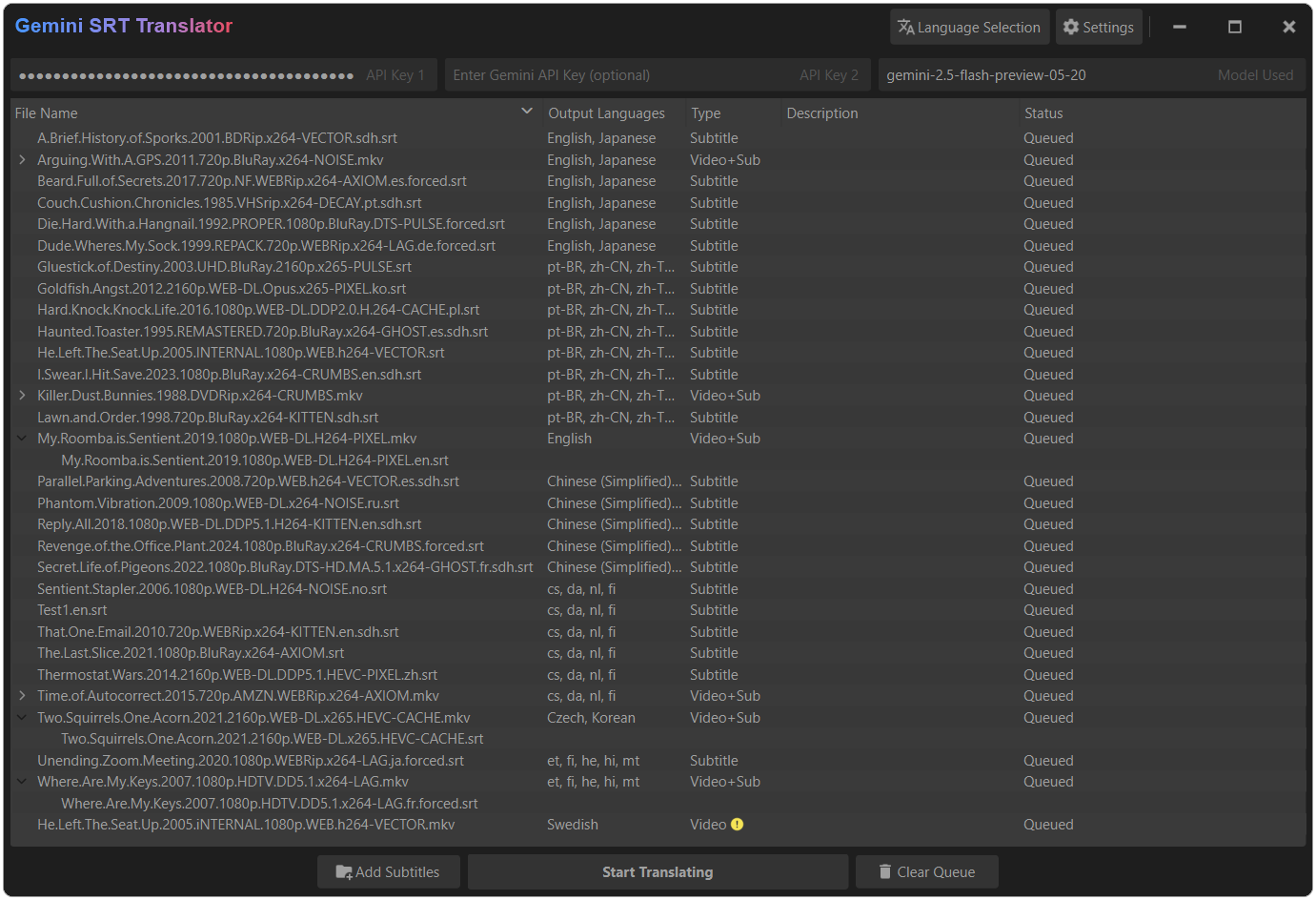Select Phantom.Vibration ru.srt file
Screen dimensions: 1316x900
[x=218, y=503]
